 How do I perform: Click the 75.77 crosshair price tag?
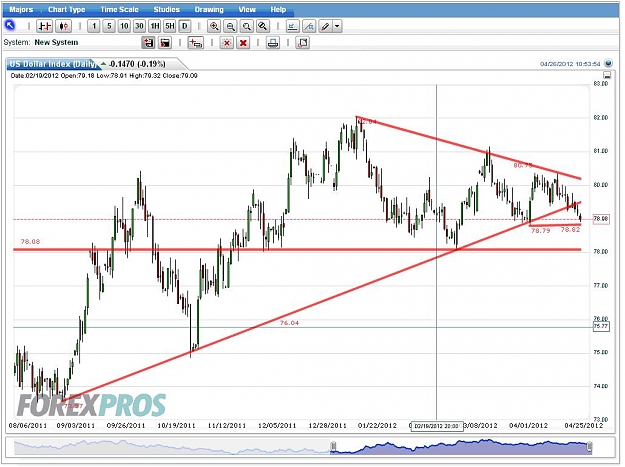601,326
